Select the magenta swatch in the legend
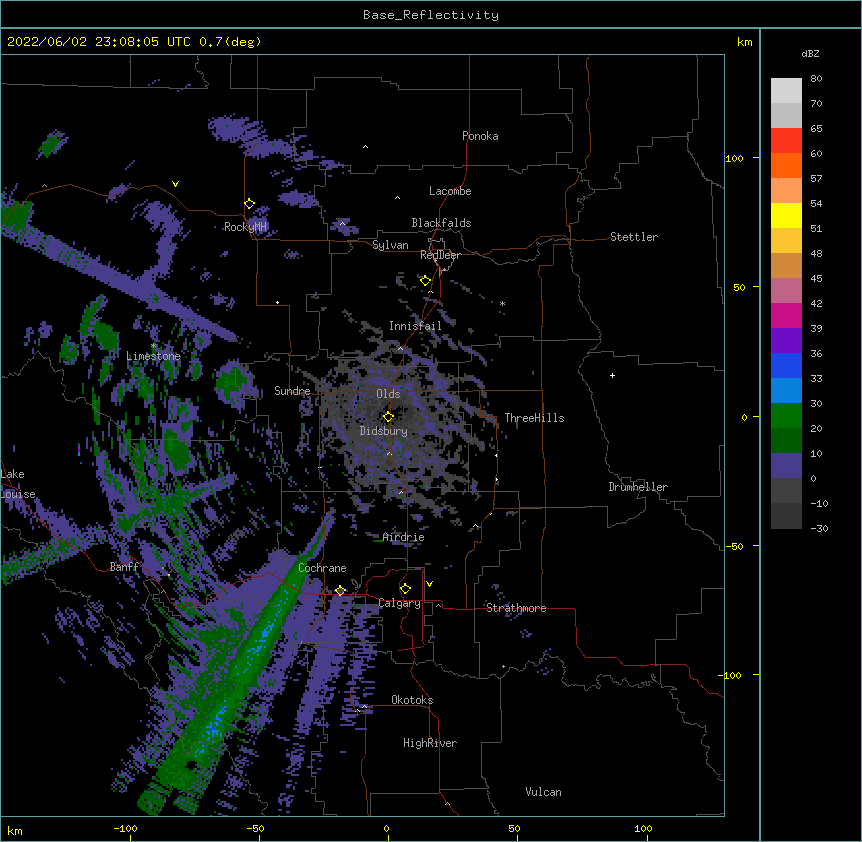Image resolution: width=862 pixels, height=842 pixels. tap(786, 315)
